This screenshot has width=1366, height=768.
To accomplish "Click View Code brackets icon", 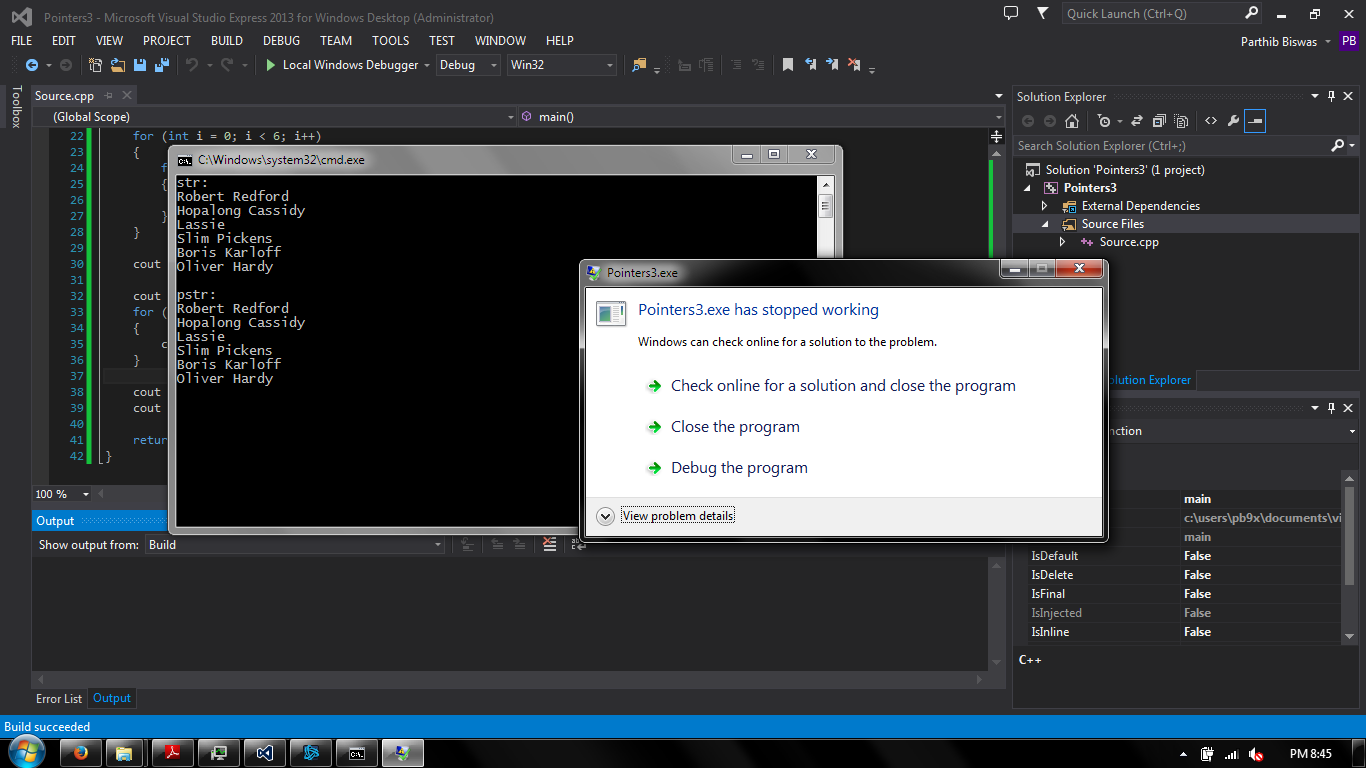I will click(x=1211, y=121).
